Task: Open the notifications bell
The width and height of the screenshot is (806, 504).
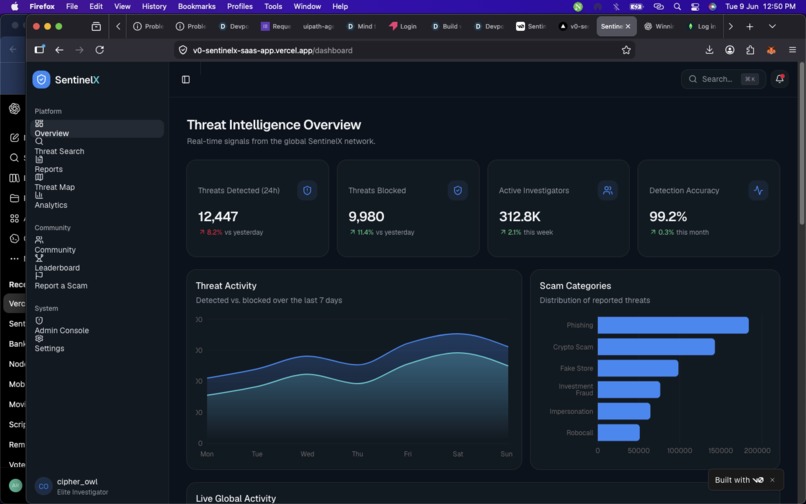Action: coord(779,79)
